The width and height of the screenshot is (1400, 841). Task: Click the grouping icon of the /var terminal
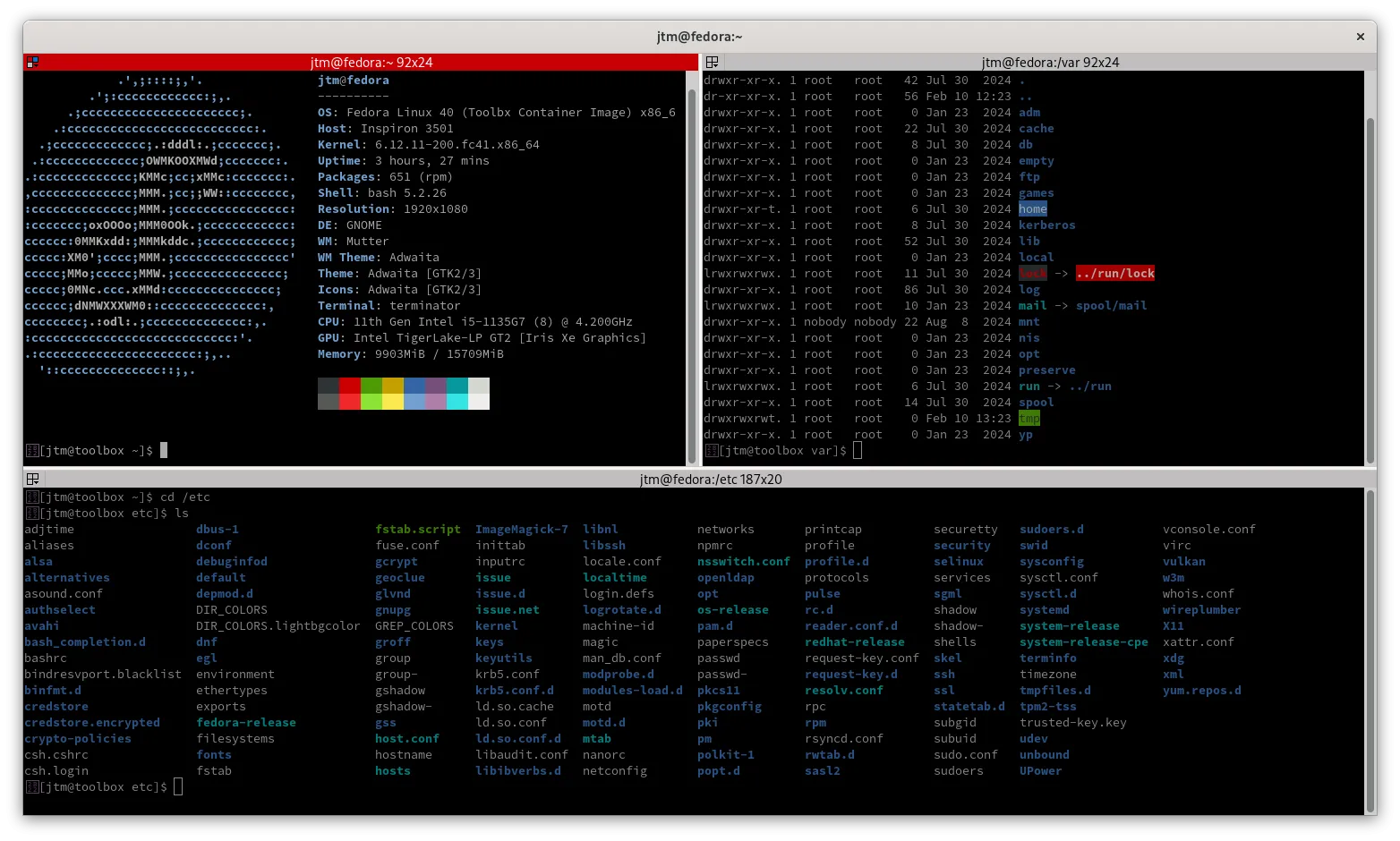tap(713, 63)
